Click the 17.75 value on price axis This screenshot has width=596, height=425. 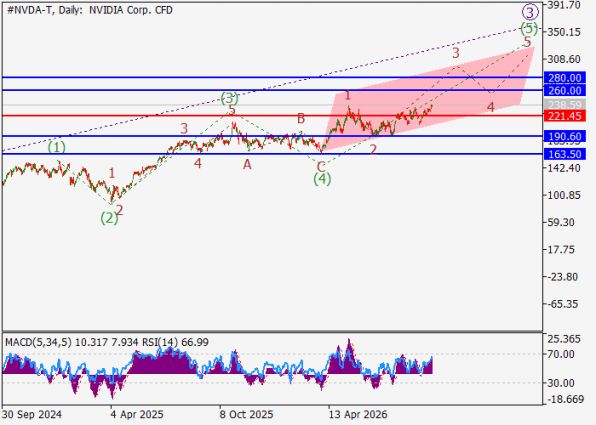click(x=561, y=249)
